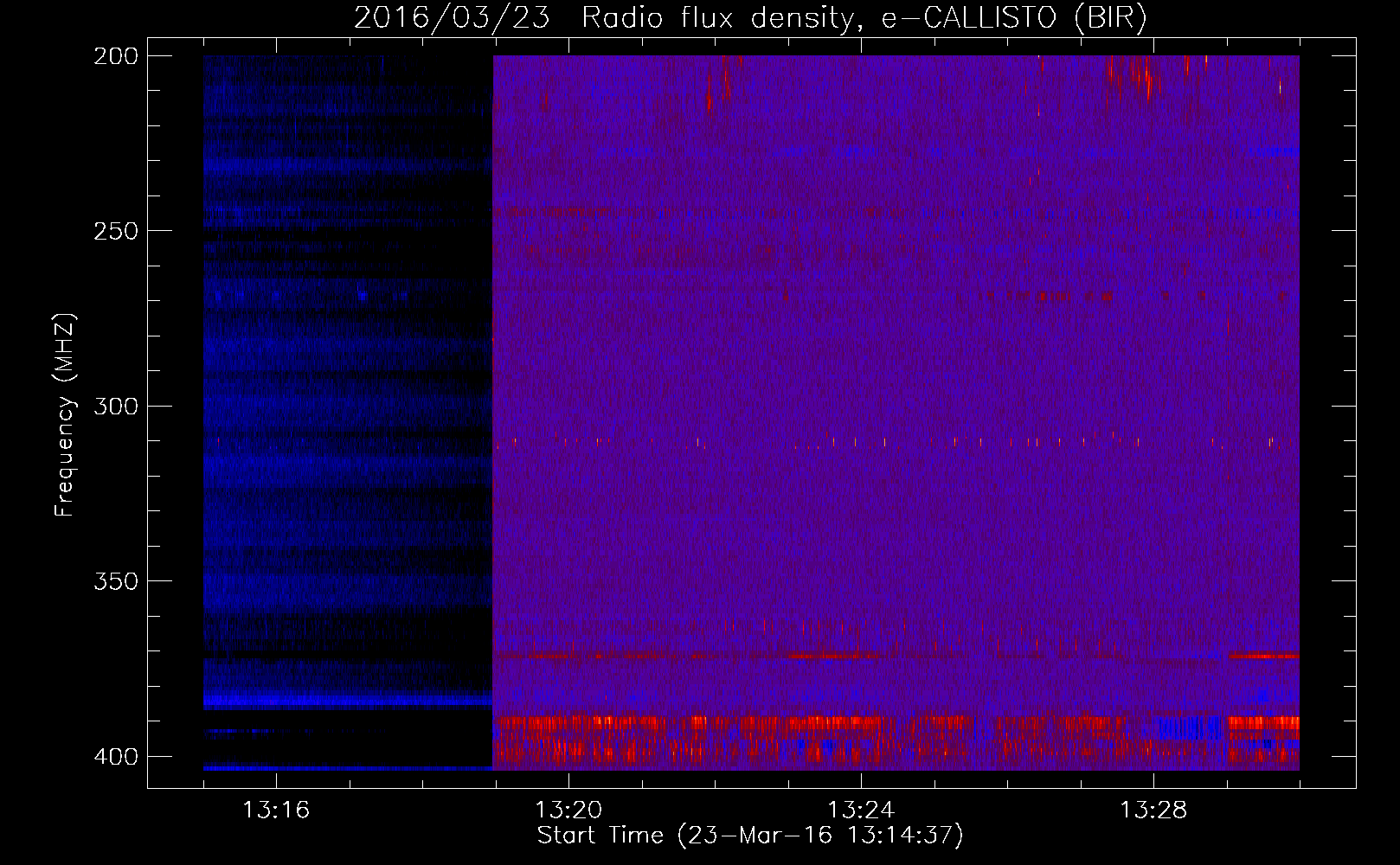
Task: Click the 13:20 time tick label
Action: (x=568, y=810)
